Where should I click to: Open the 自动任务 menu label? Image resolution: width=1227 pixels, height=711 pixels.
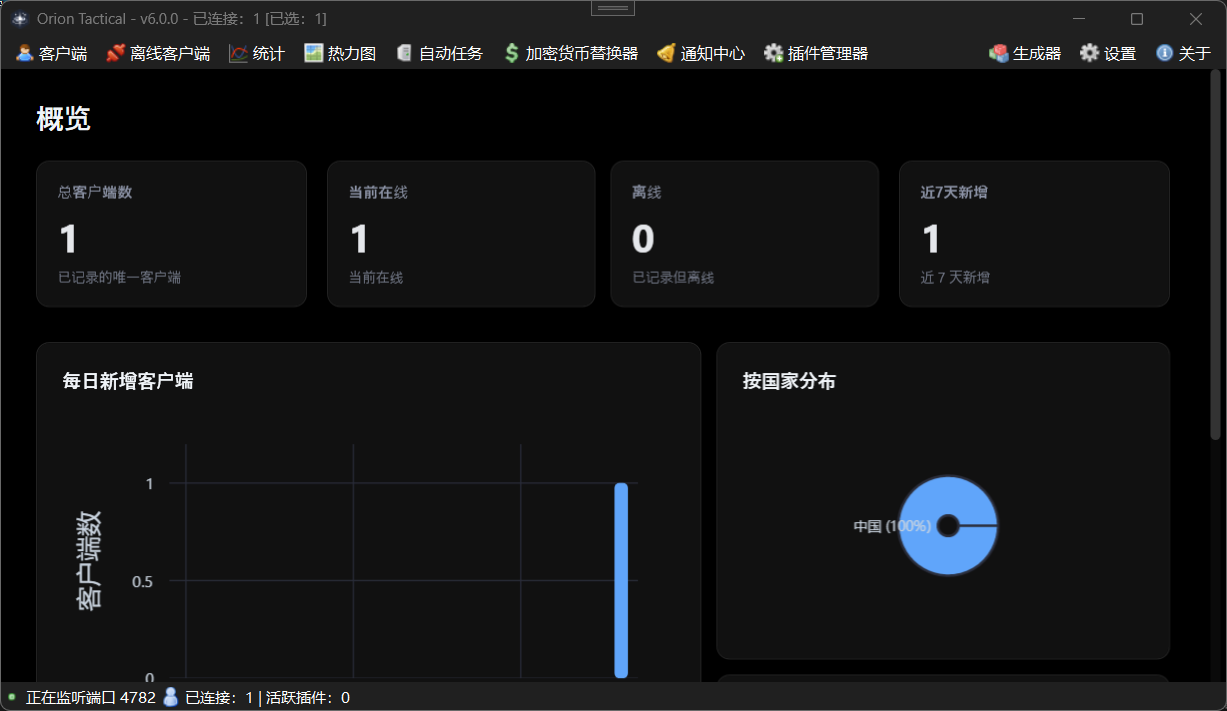(451, 54)
